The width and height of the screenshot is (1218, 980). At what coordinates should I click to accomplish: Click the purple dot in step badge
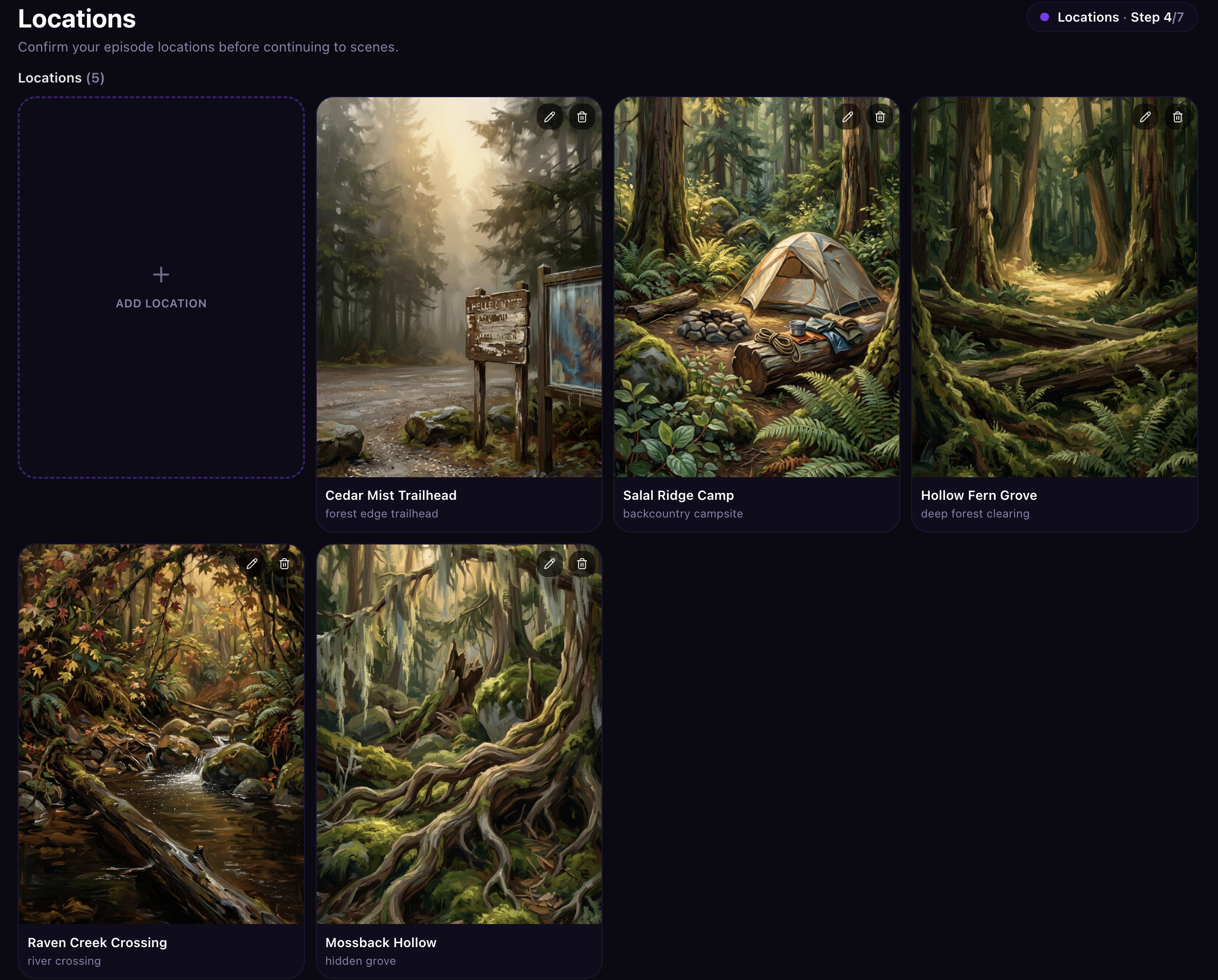[1045, 17]
